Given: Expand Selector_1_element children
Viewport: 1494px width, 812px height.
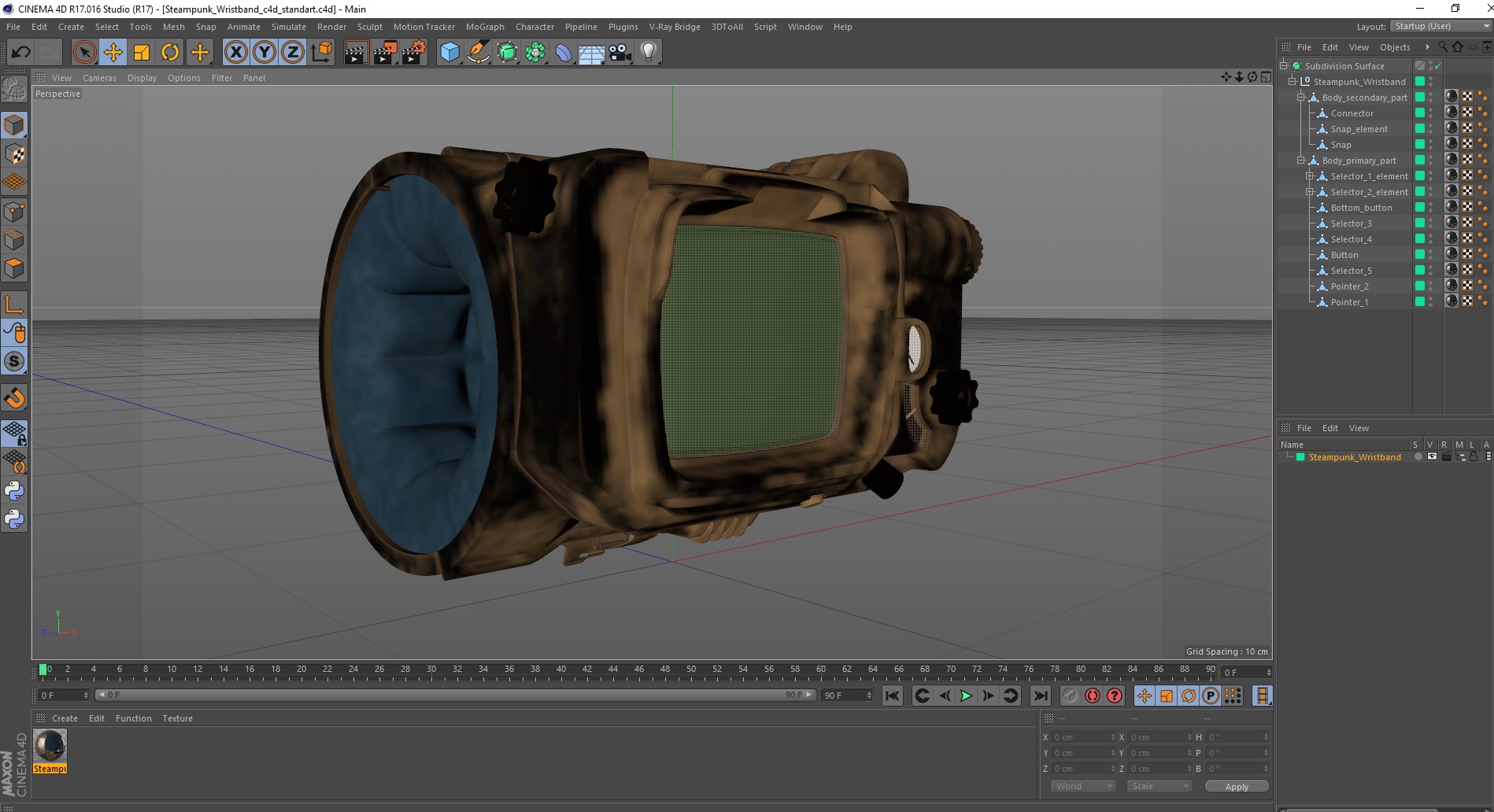Looking at the screenshot, I should pyautogui.click(x=1310, y=175).
